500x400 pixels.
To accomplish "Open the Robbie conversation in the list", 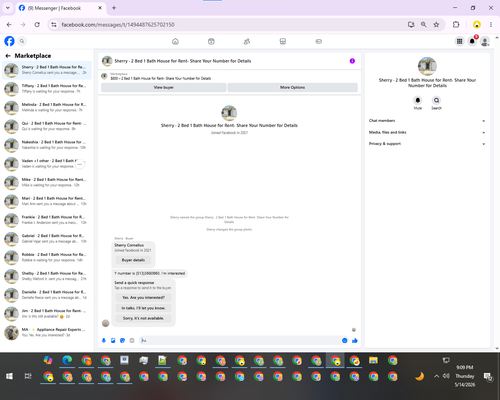I will (47, 257).
